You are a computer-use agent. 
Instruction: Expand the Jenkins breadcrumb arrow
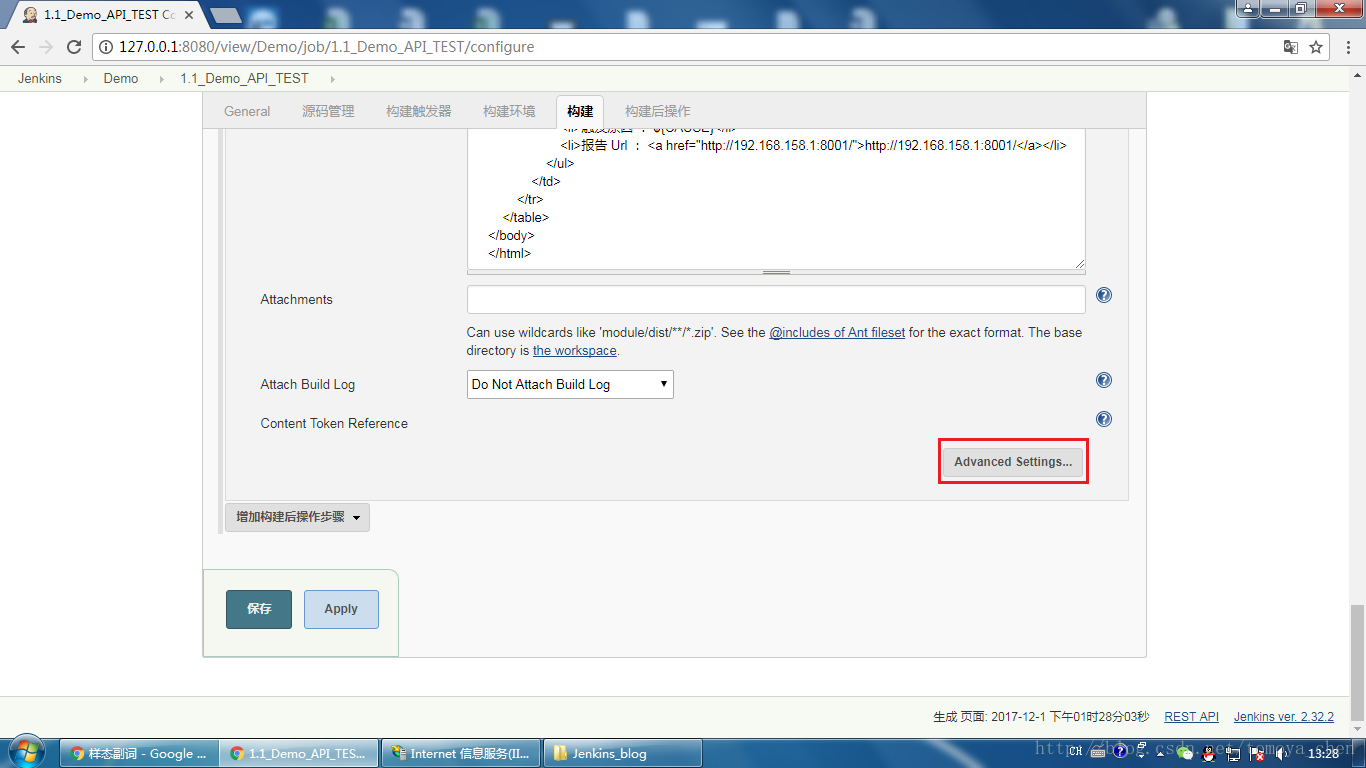coord(84,78)
